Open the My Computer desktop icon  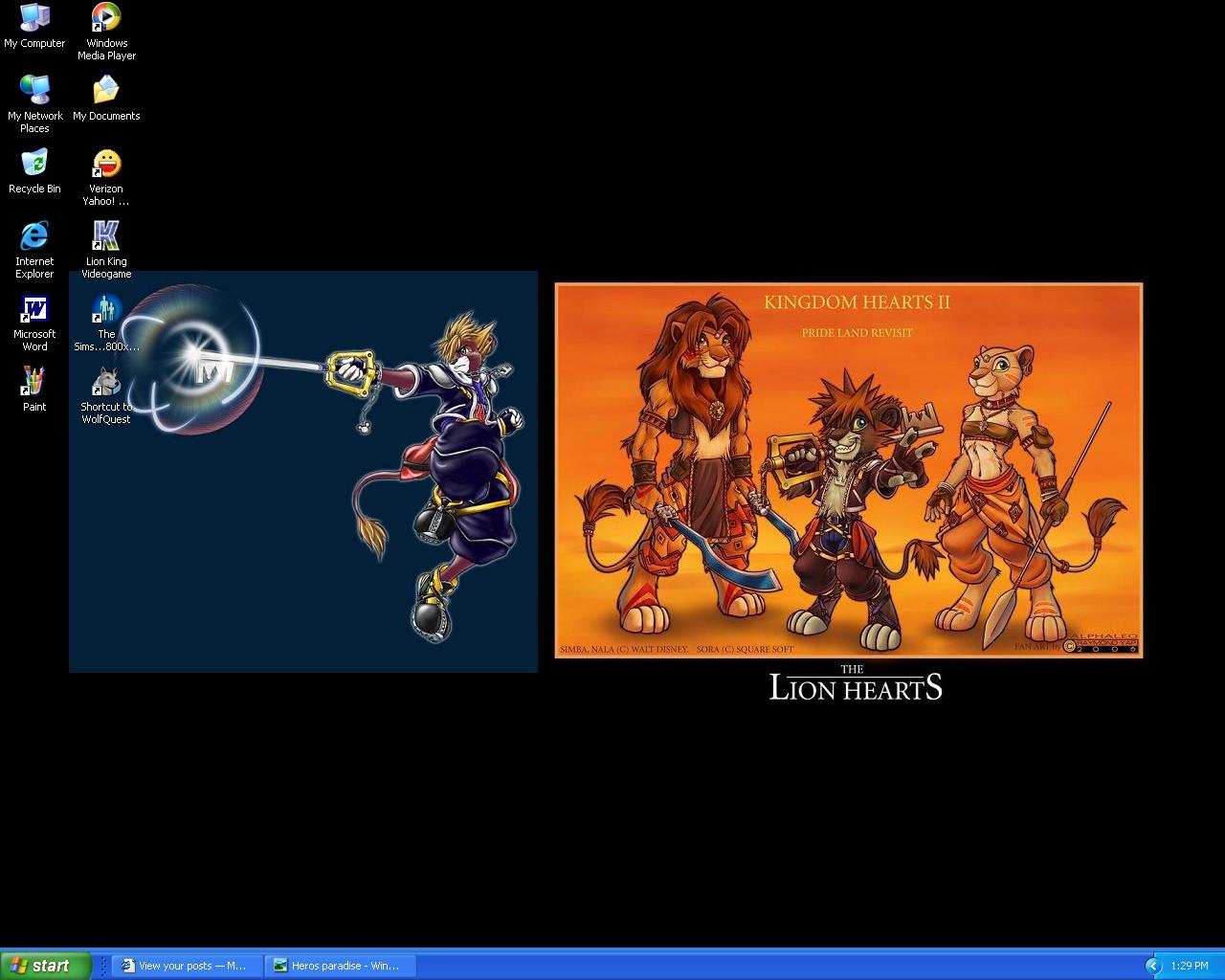point(34,19)
